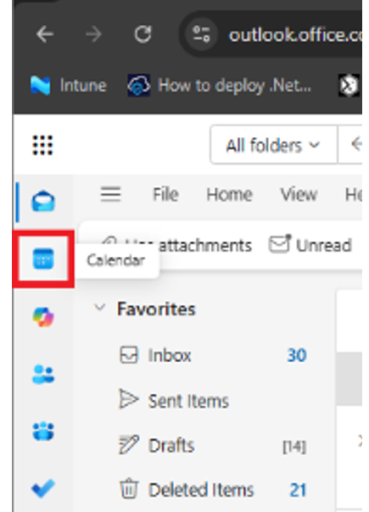Open the 'How to deploy .Net...' bookmark

tap(220, 86)
